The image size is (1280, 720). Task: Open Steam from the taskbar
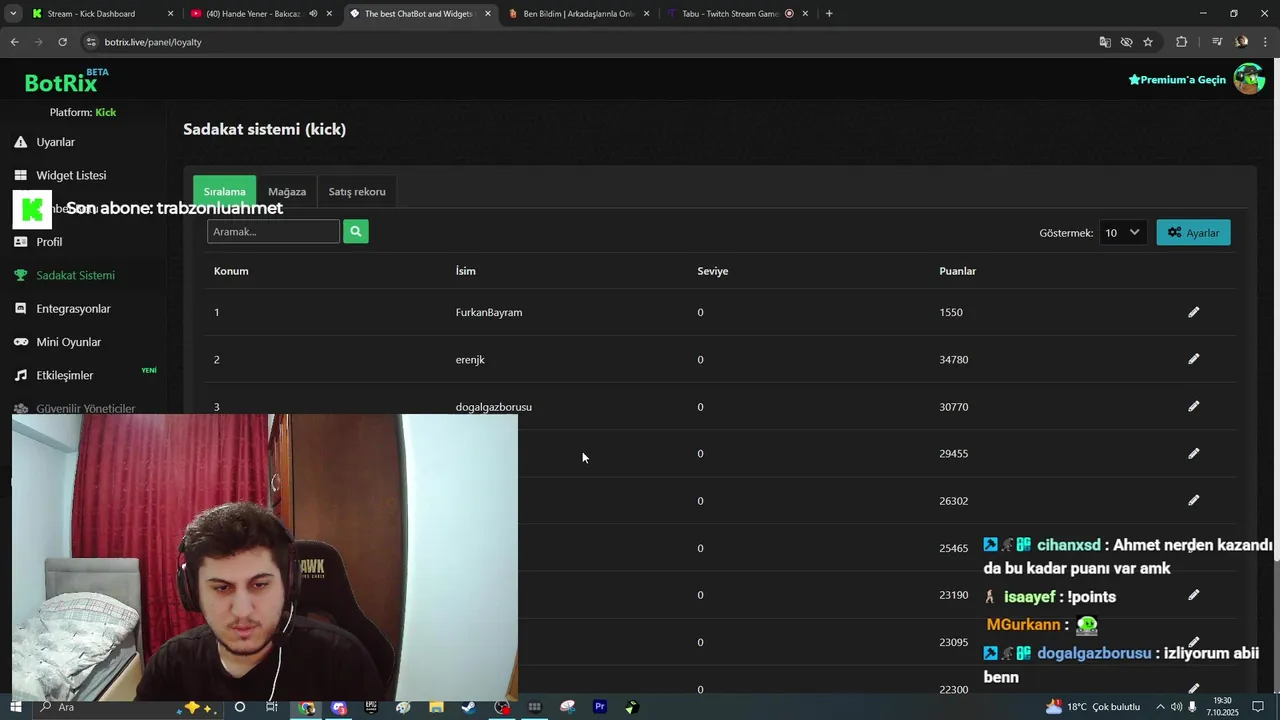[468, 707]
